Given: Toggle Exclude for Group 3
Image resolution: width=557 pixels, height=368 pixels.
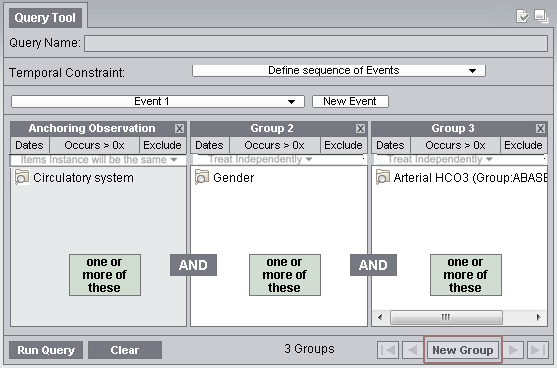Looking at the screenshot, I should coord(523,145).
